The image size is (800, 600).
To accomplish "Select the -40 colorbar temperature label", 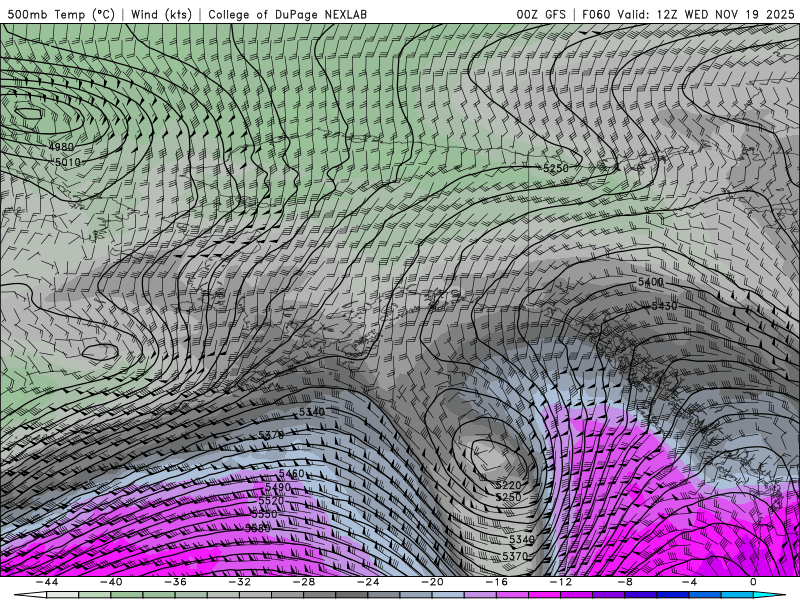I will (111, 582).
